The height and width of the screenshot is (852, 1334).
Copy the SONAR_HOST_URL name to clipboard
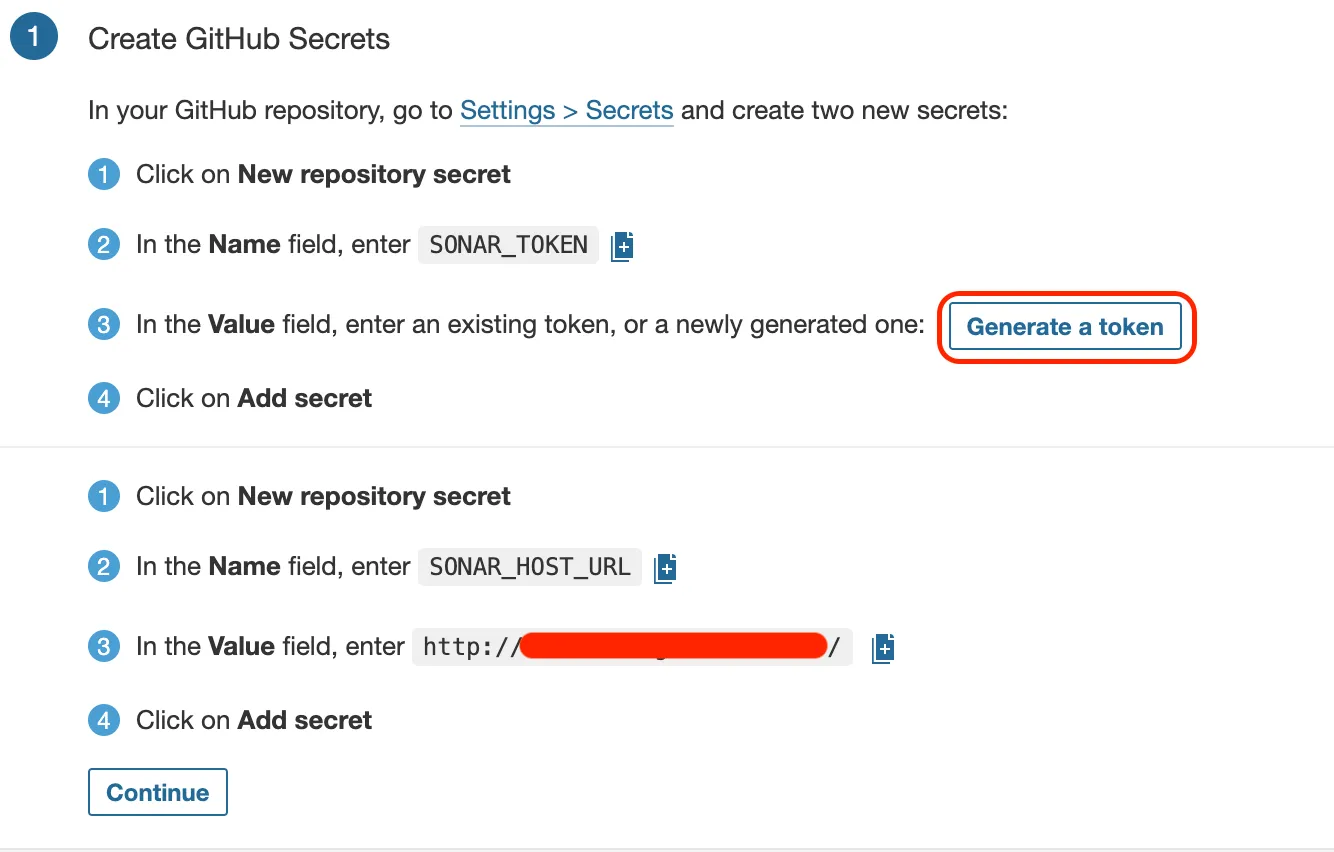[665, 568]
